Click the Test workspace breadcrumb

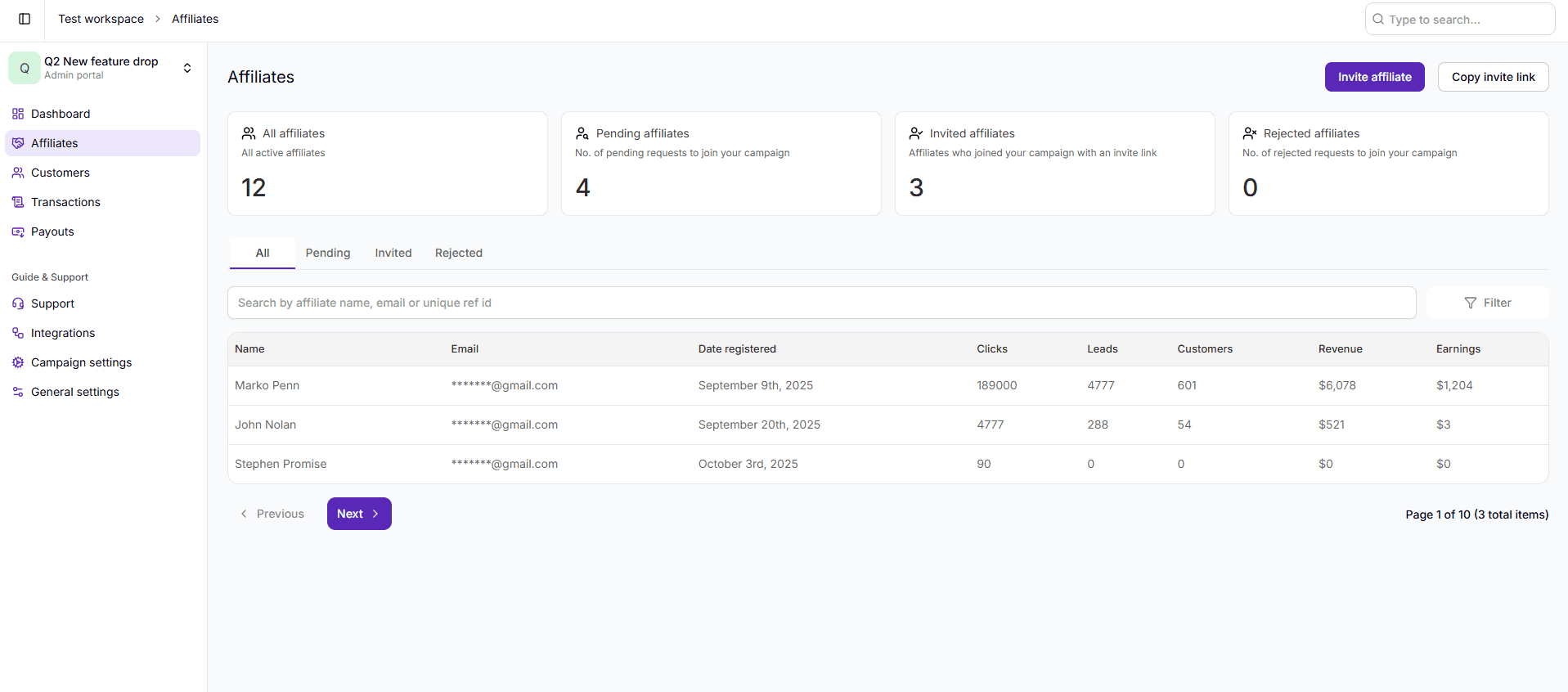(x=101, y=19)
